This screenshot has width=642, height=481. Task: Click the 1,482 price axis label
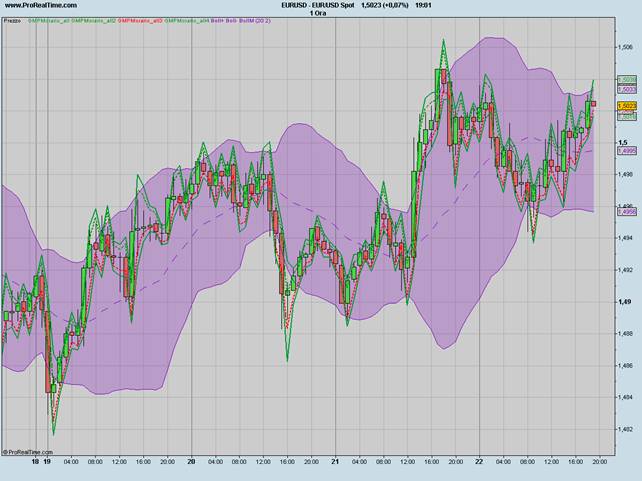626,429
